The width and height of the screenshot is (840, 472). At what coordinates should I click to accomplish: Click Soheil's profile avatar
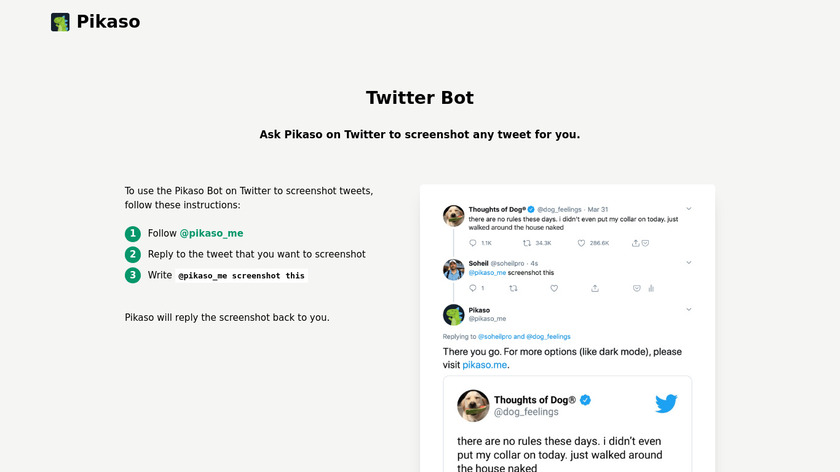(x=454, y=269)
